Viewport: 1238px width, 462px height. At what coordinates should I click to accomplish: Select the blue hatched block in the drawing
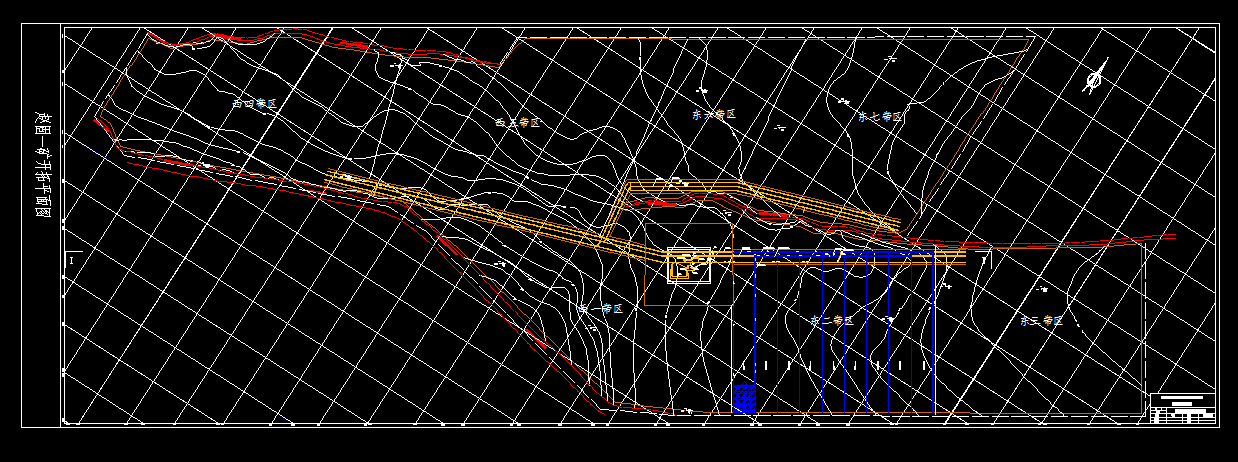[744, 399]
